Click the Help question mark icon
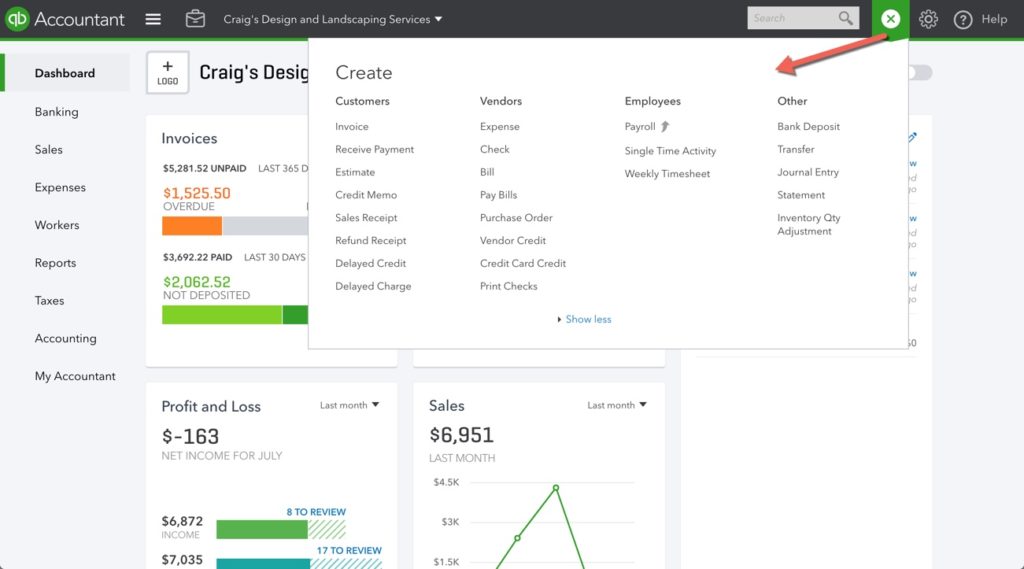Viewport: 1024px width, 569px height. [963, 20]
